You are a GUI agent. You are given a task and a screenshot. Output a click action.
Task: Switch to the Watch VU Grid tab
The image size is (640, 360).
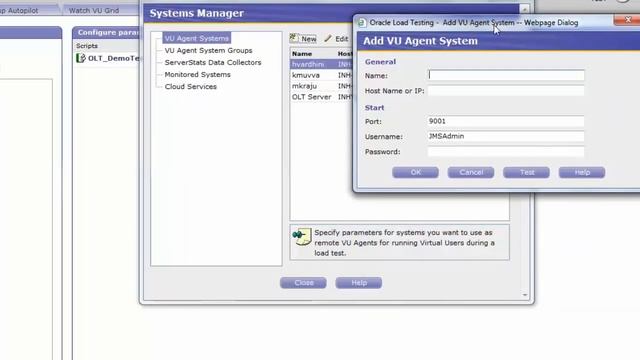click(x=94, y=10)
